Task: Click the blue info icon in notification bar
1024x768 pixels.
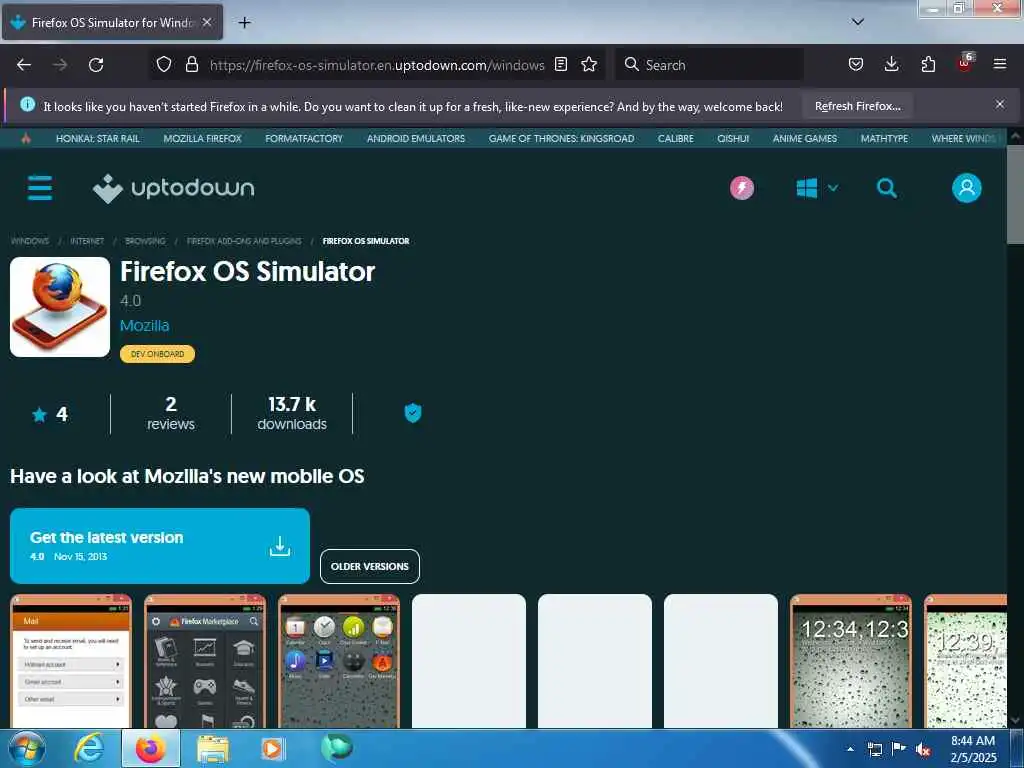Action: pos(27,104)
